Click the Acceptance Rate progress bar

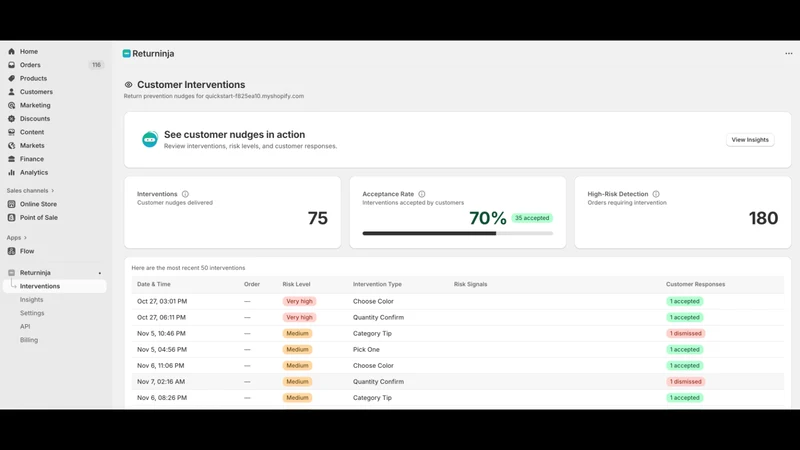[458, 233]
